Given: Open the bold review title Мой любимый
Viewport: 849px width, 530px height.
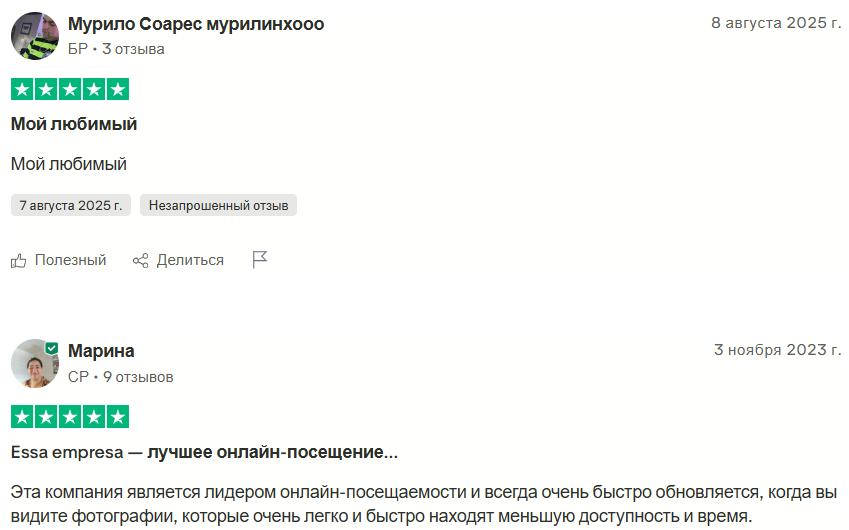Looking at the screenshot, I should 74,124.
